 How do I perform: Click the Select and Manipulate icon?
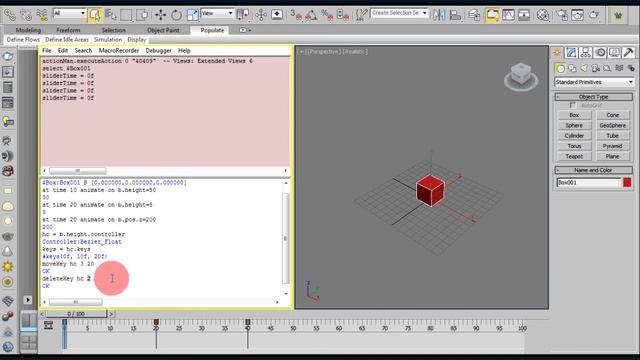(260, 15)
